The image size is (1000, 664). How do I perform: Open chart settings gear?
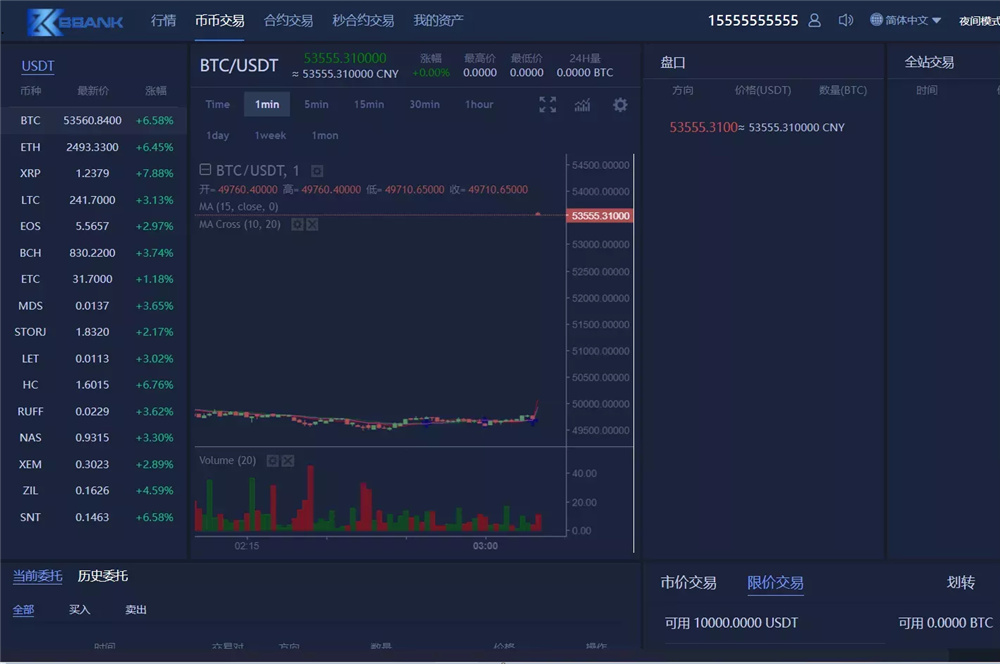620,104
